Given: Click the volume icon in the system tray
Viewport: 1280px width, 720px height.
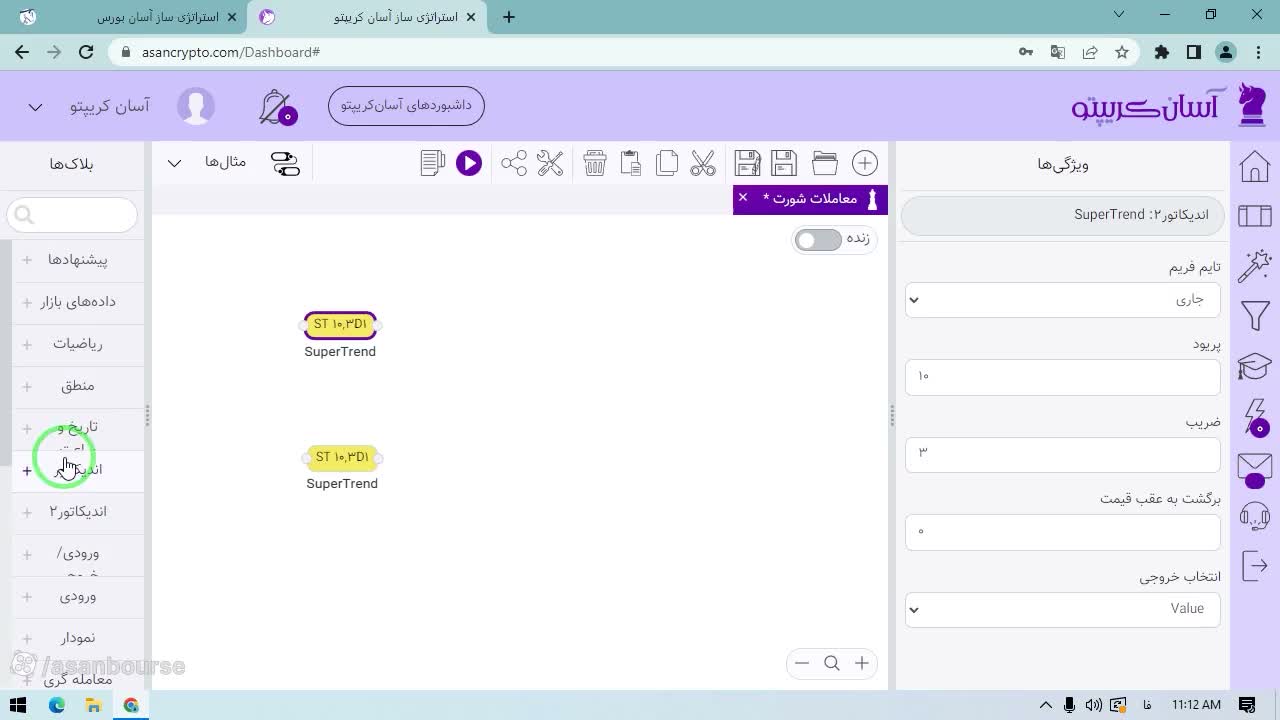Looking at the screenshot, I should click(x=1094, y=705).
